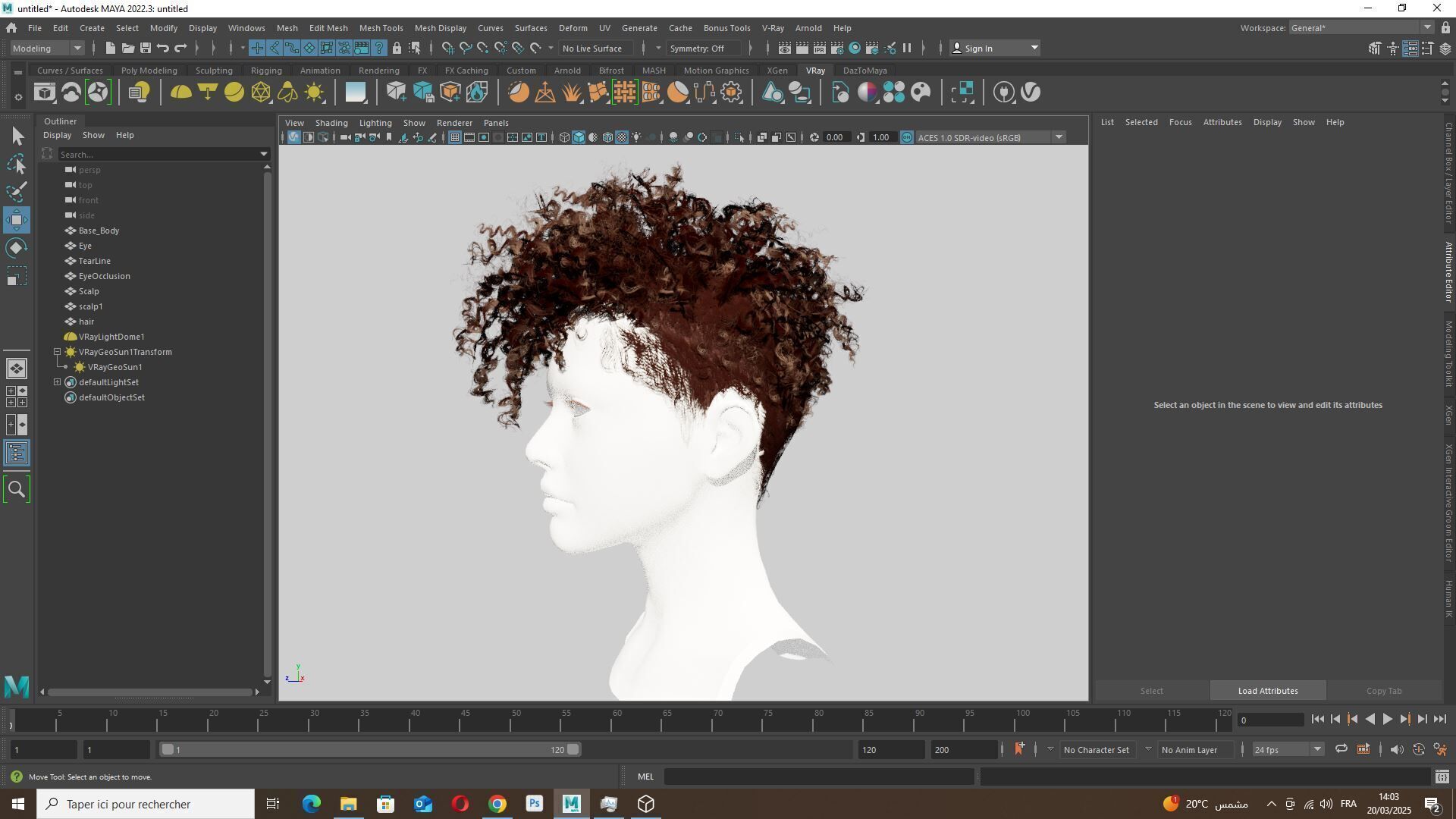Open Photoshop from Windows taskbar
Screen dimensions: 1456x819
(x=535, y=804)
